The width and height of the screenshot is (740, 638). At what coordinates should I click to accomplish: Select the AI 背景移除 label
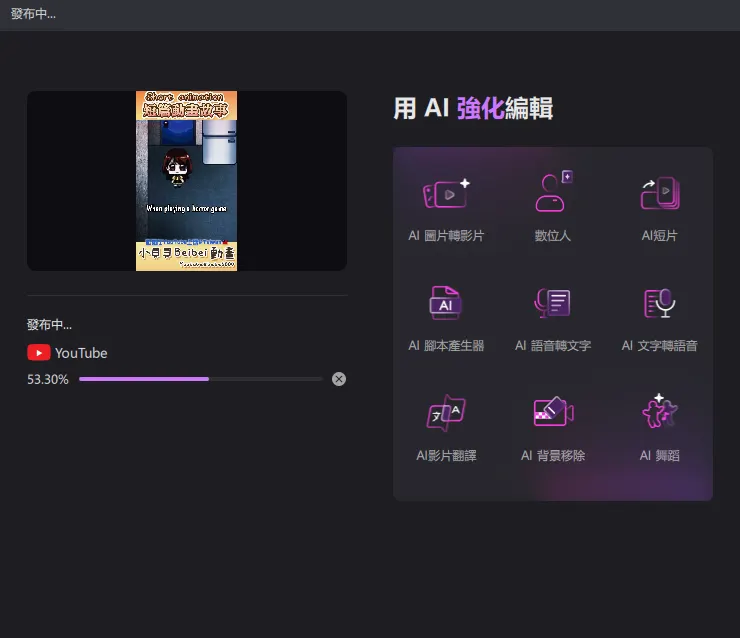click(553, 455)
